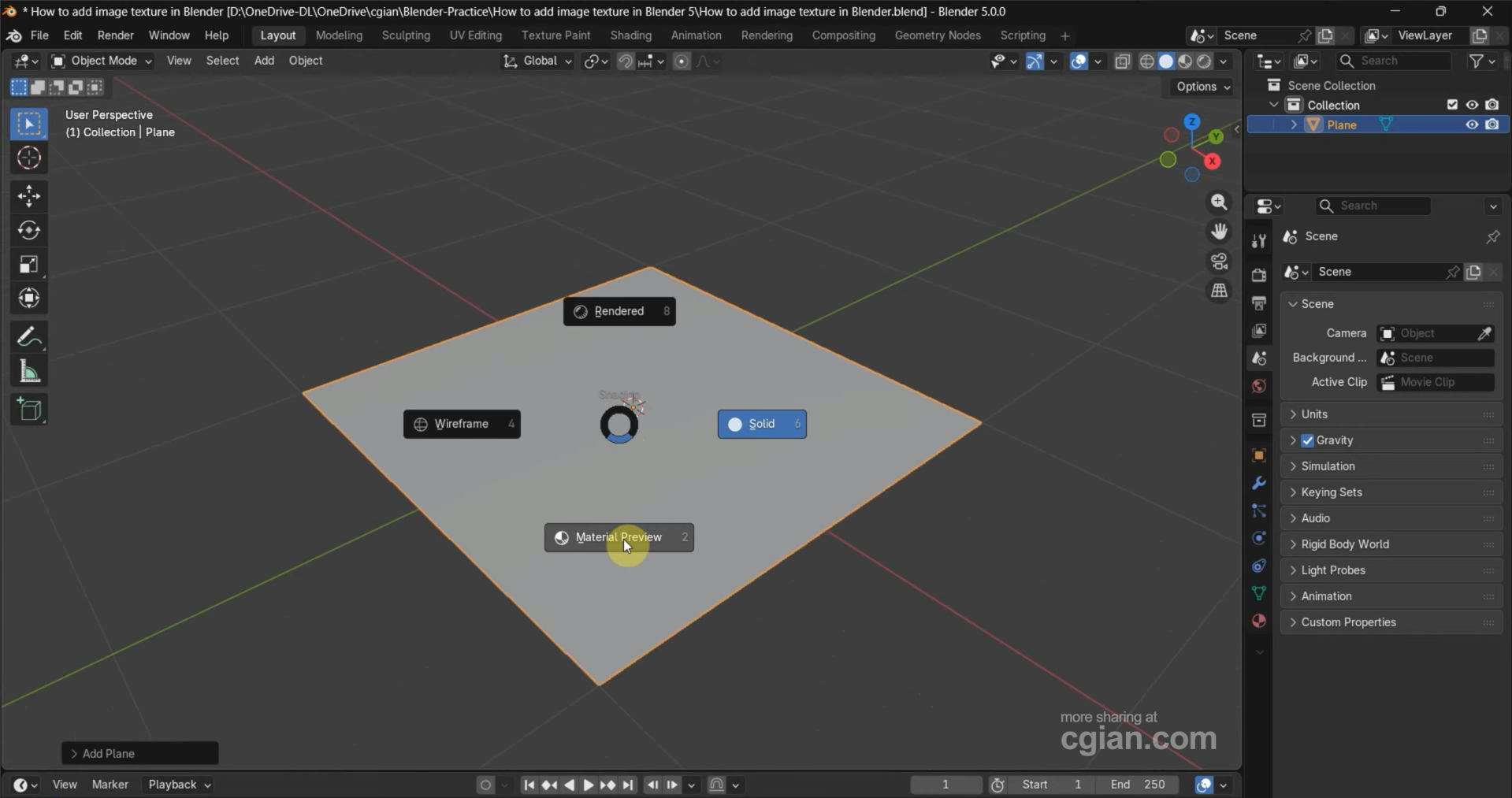Image resolution: width=1512 pixels, height=798 pixels.
Task: Expand the Rigid Body World panel
Action: pyautogui.click(x=1391, y=544)
